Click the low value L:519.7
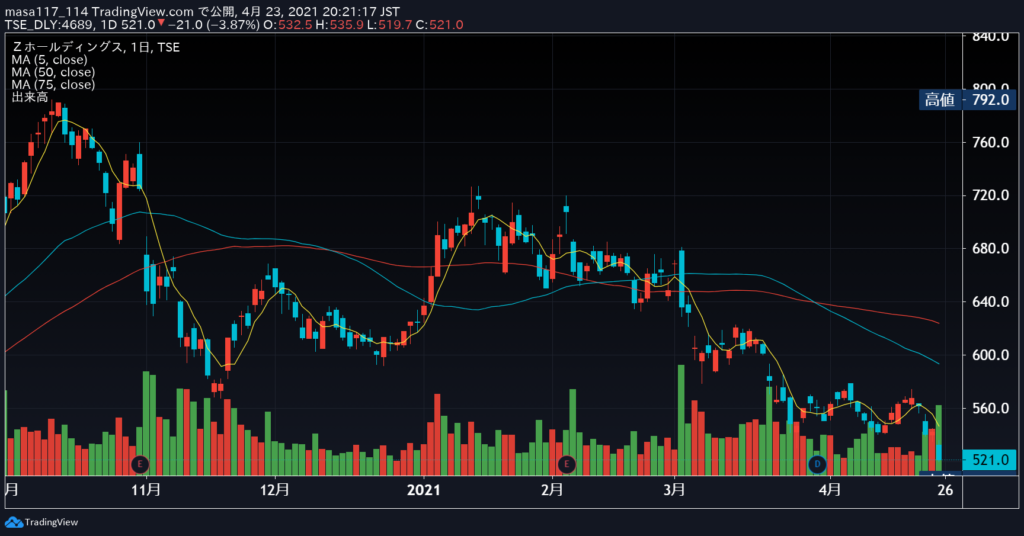This screenshot has height=536, width=1024. [389, 25]
